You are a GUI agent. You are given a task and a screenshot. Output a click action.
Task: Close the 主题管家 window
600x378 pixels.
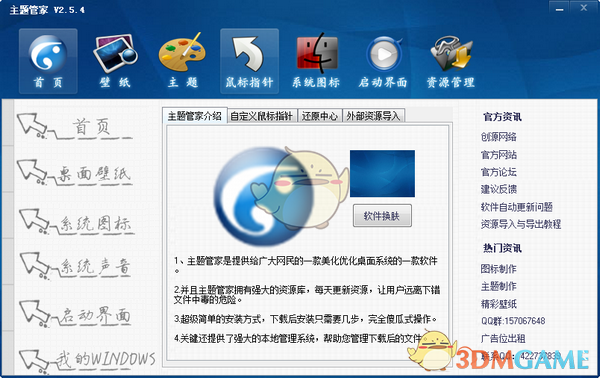click(583, 8)
